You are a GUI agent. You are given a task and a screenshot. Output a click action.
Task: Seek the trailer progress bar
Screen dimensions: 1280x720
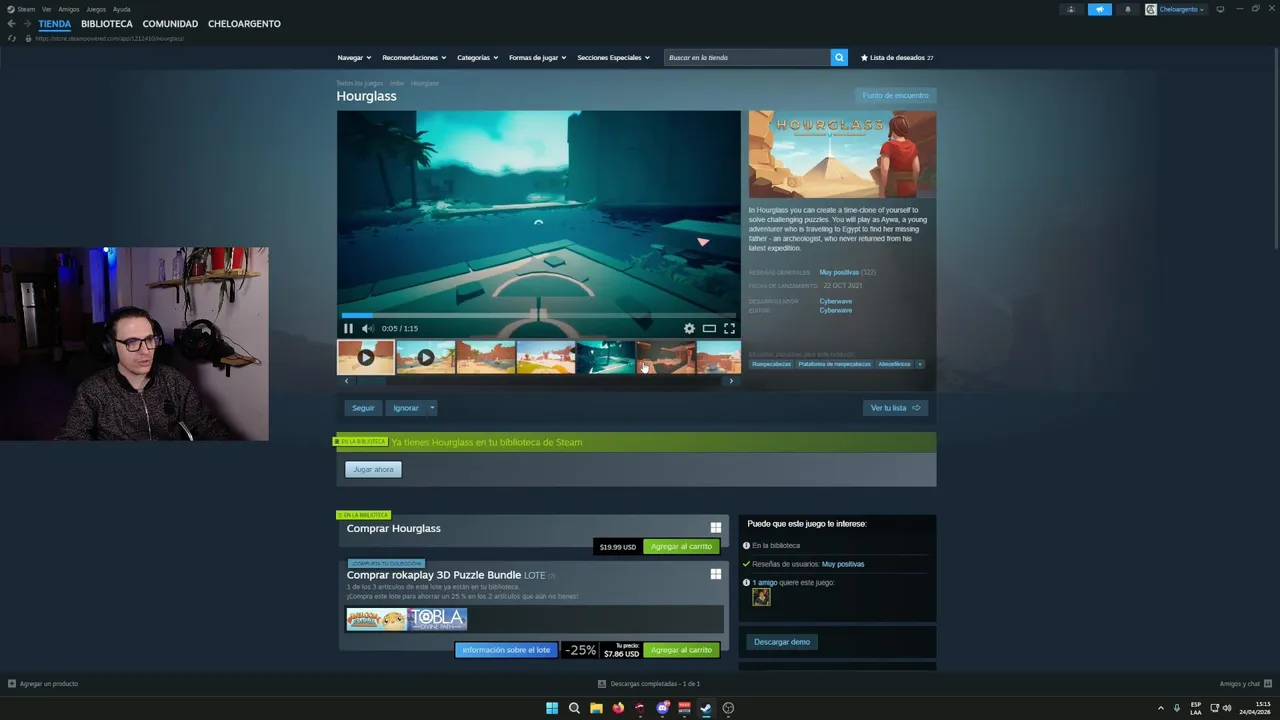[539, 316]
